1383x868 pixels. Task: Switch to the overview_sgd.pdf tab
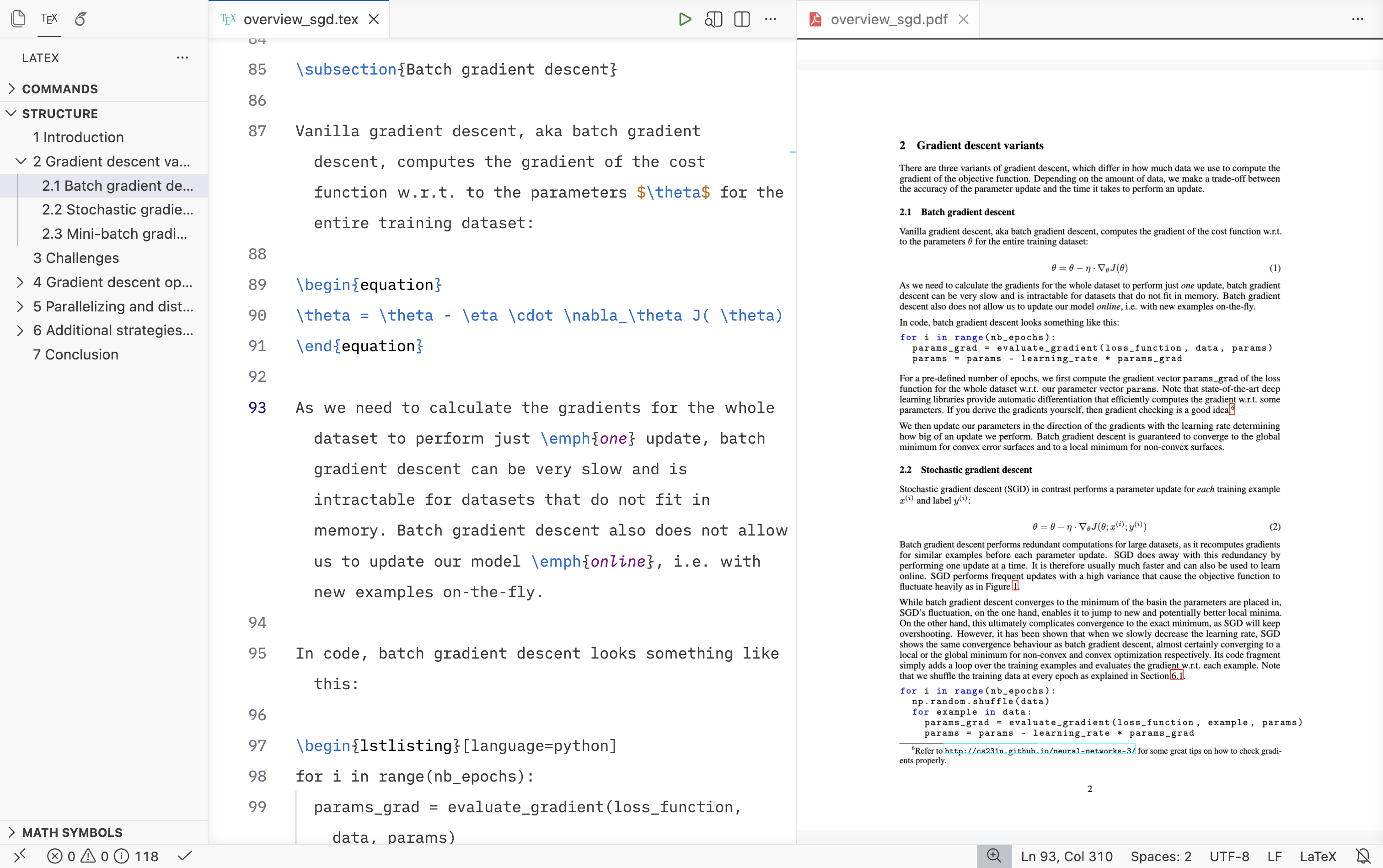[x=888, y=19]
